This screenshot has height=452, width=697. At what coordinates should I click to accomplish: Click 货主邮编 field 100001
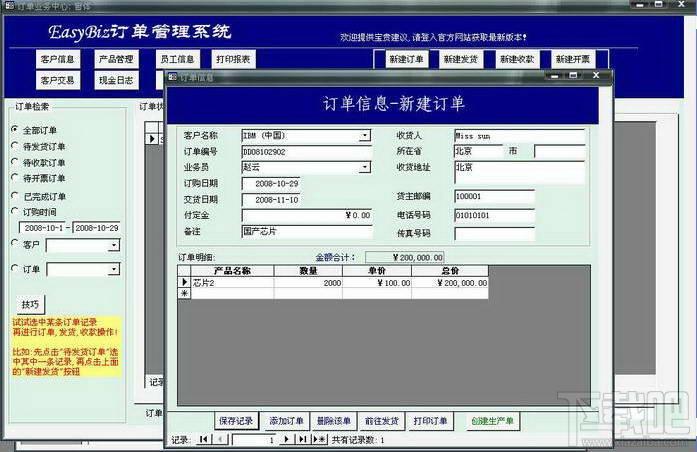[494, 196]
